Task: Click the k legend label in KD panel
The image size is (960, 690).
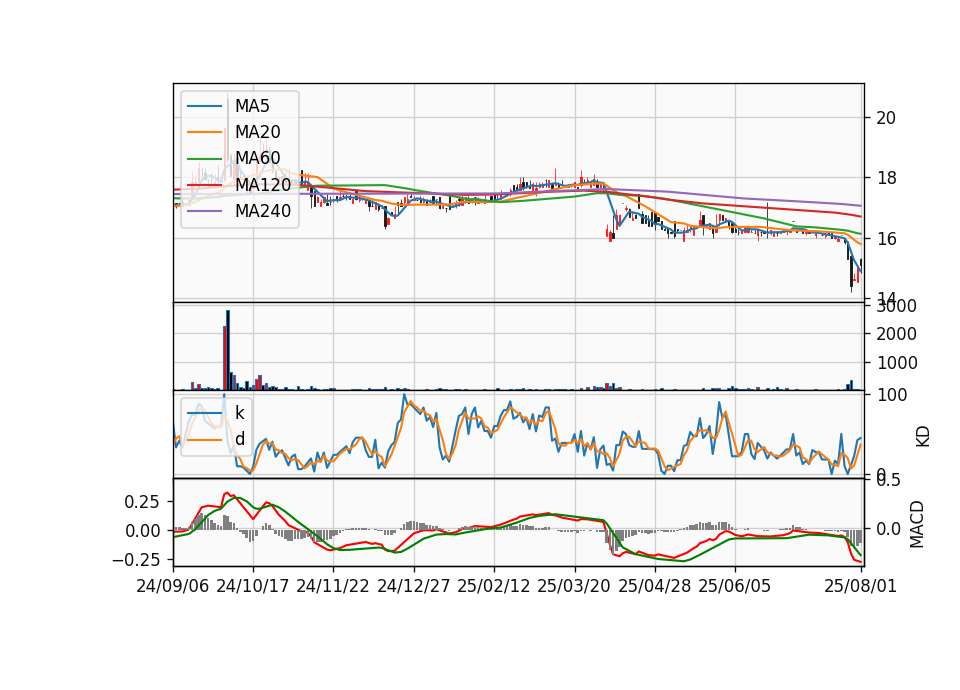Action: coord(239,413)
